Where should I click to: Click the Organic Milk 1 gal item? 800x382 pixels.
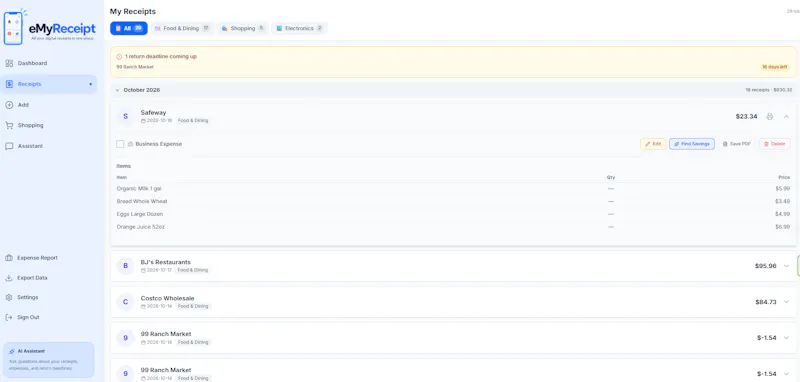click(139, 189)
